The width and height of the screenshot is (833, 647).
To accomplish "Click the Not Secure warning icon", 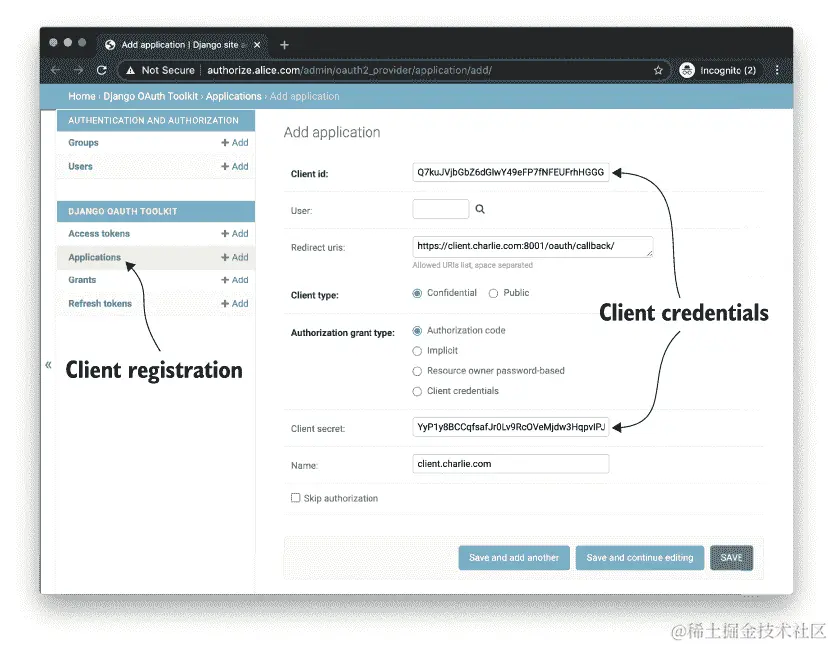I will point(131,70).
